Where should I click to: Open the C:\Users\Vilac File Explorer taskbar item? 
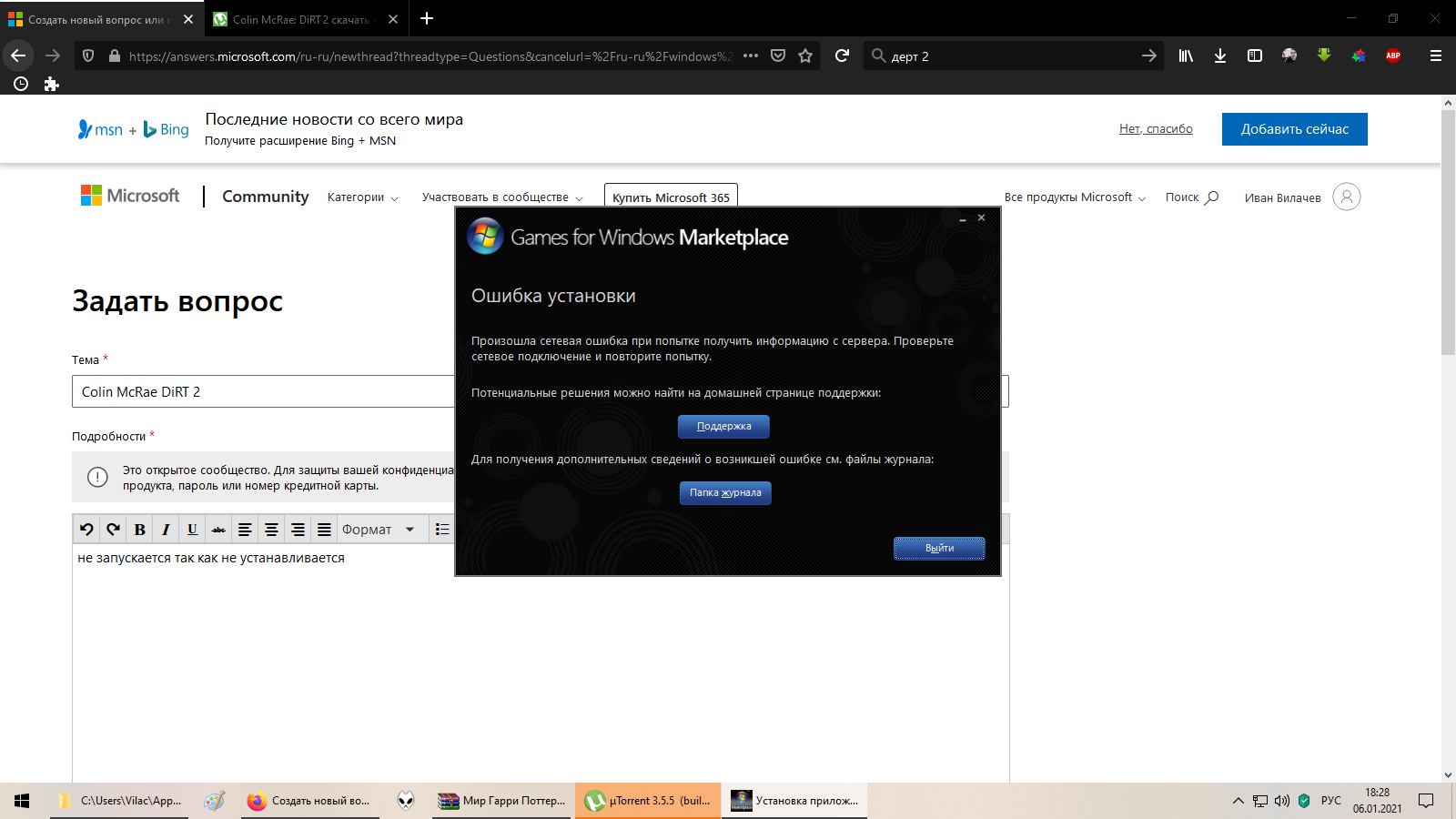(x=119, y=801)
